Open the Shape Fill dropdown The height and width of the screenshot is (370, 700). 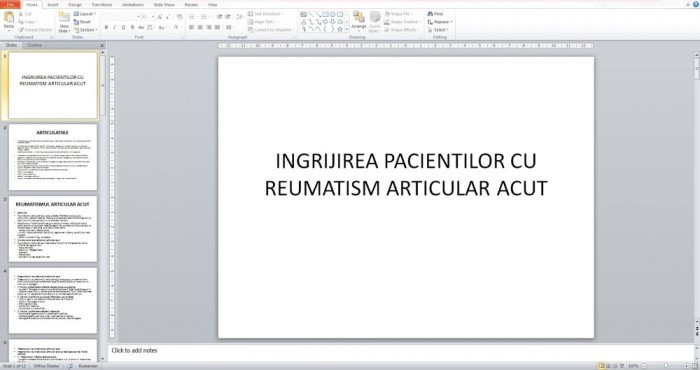[398, 14]
